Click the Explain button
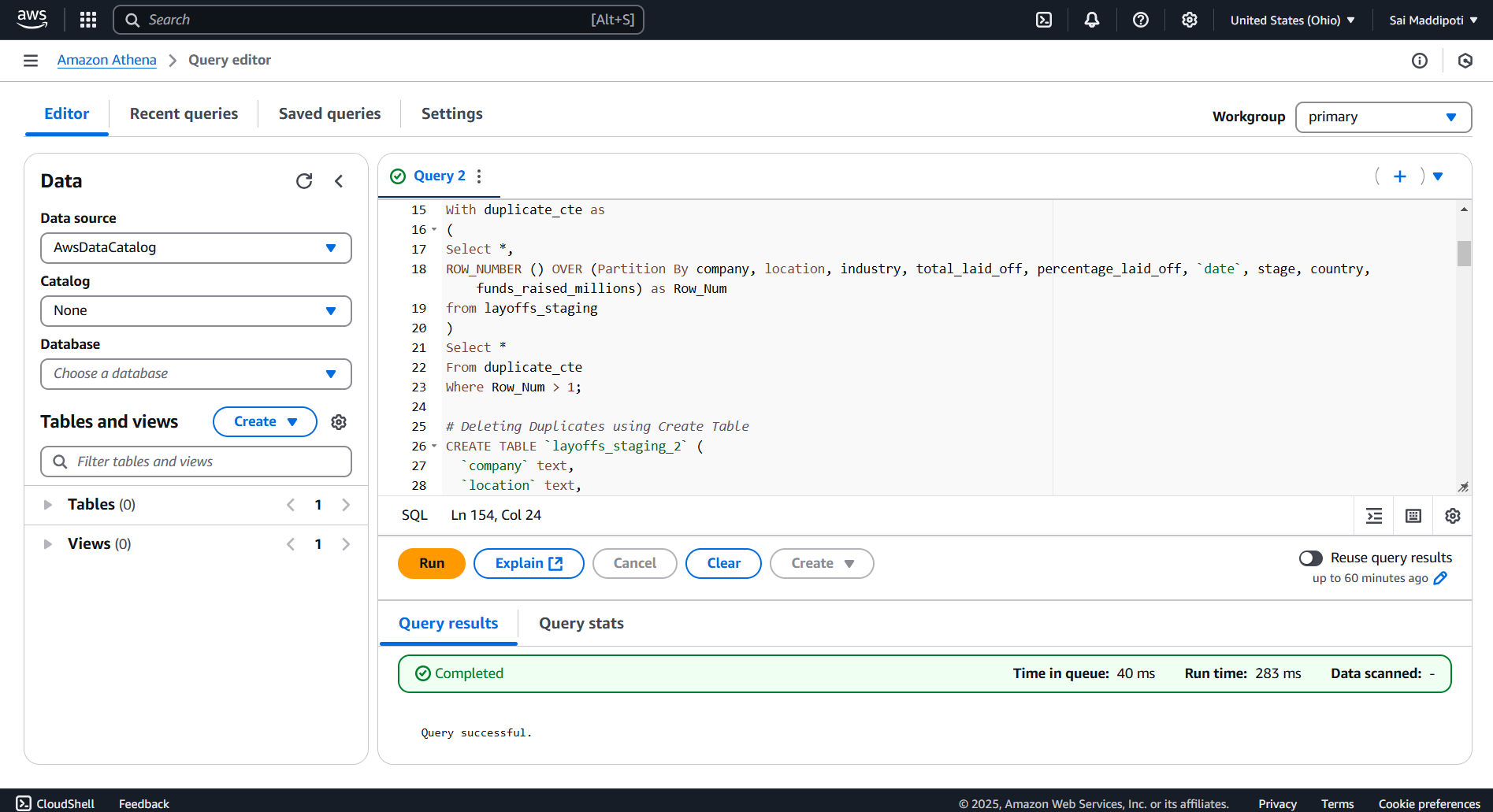Viewport: 1493px width, 812px height. [529, 564]
